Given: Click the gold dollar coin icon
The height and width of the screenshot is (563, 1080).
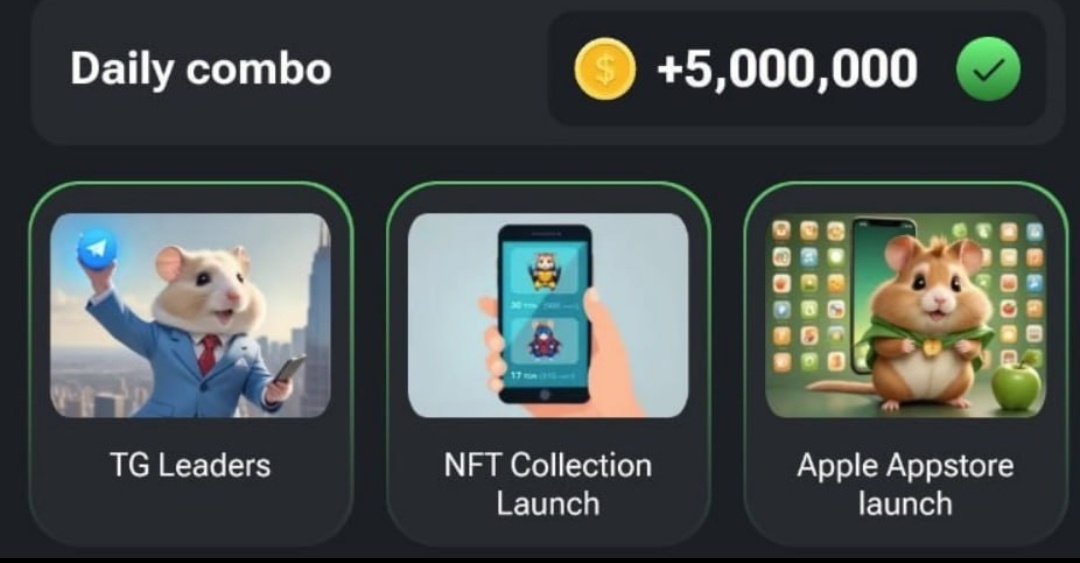Looking at the screenshot, I should 605,69.
